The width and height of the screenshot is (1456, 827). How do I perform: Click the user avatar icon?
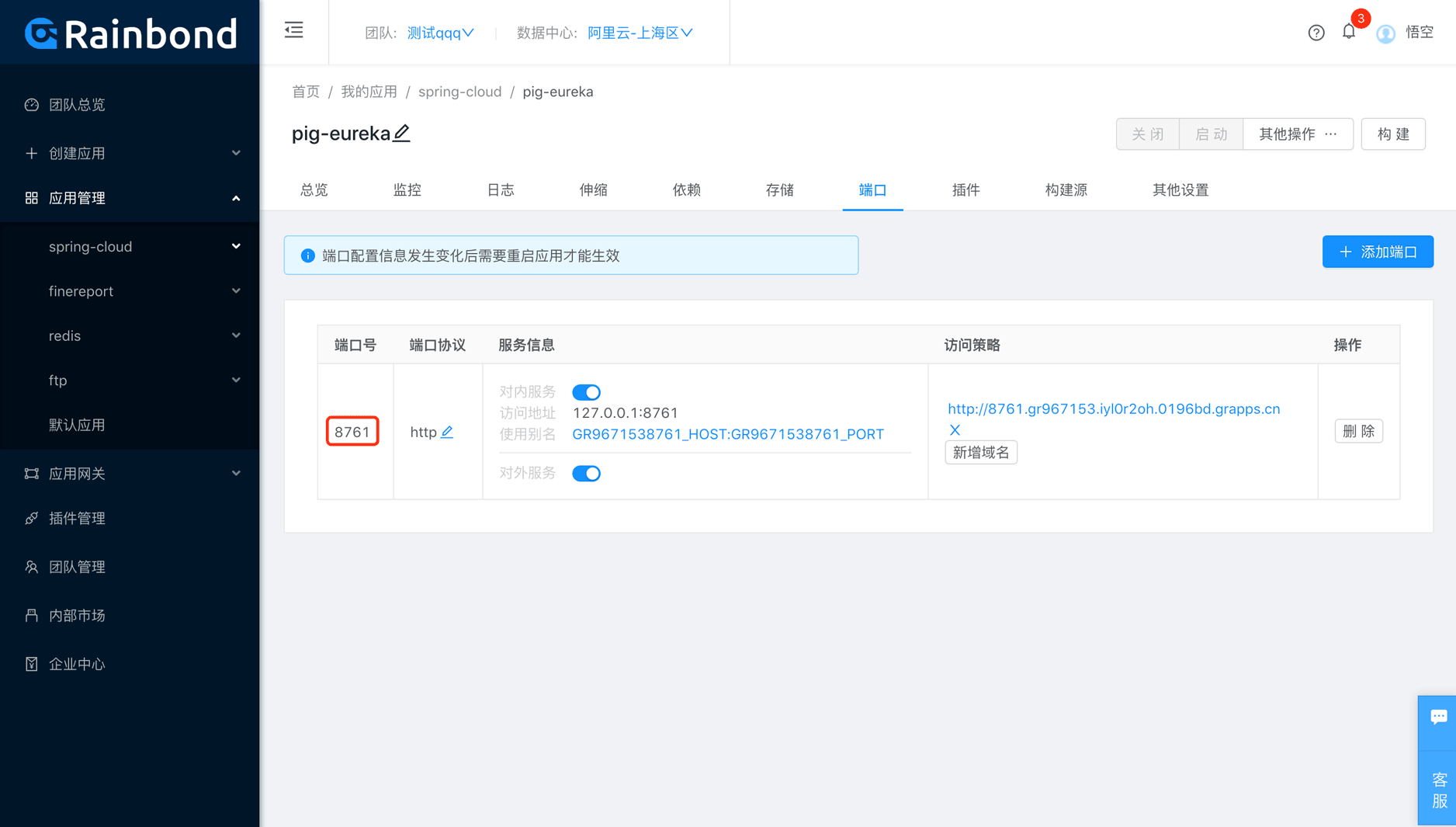coord(1385,33)
